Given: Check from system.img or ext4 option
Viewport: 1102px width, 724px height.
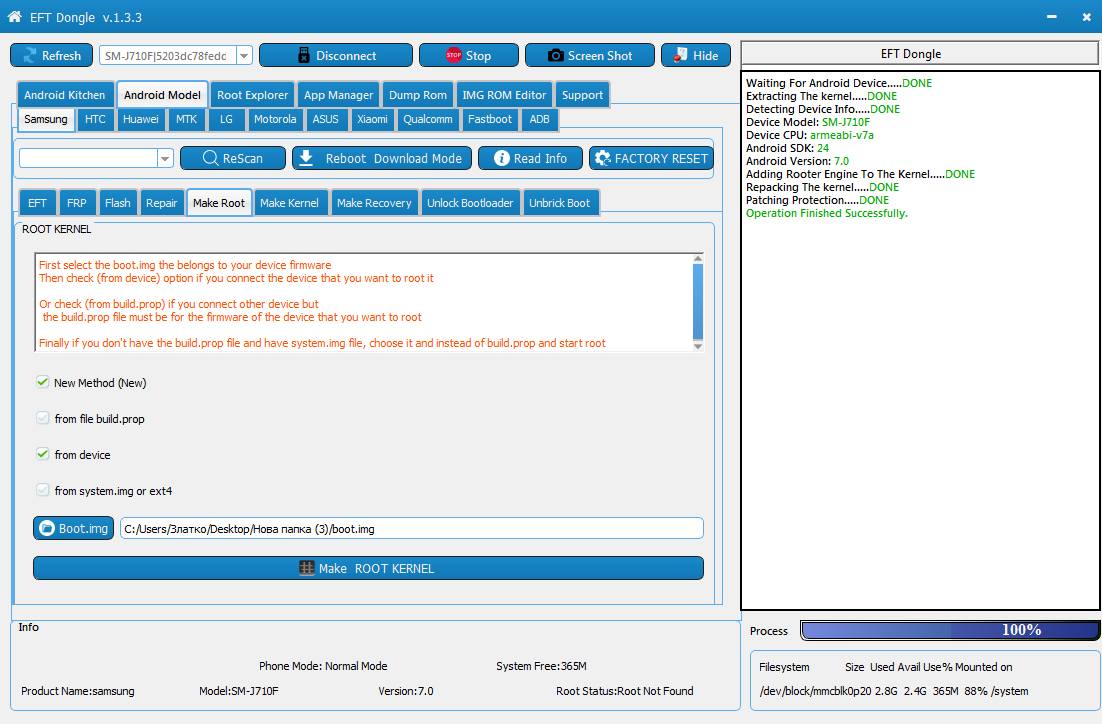Looking at the screenshot, I should point(43,490).
